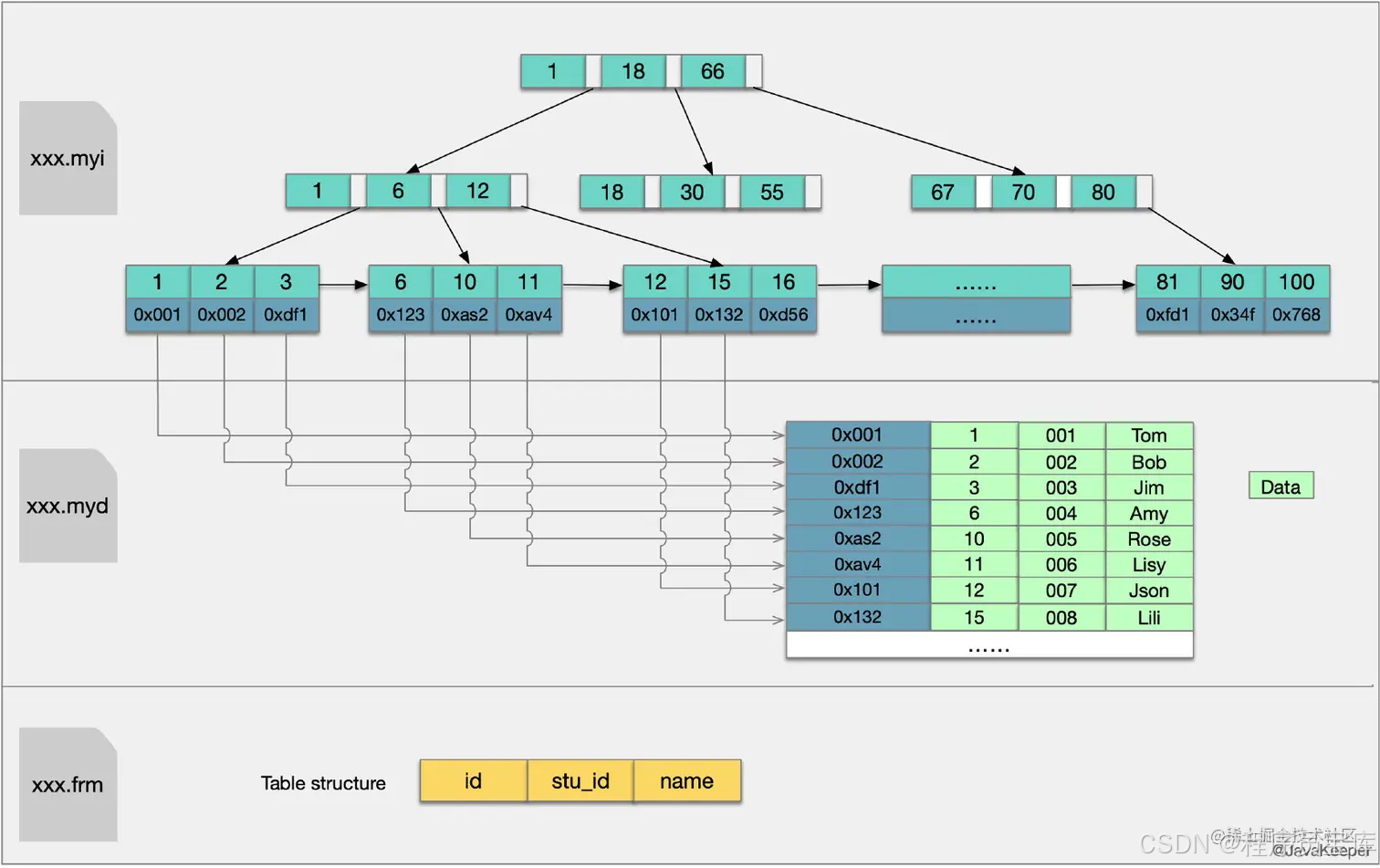Click the Data label button
Screen dimensions: 1380x868
pos(1281,486)
